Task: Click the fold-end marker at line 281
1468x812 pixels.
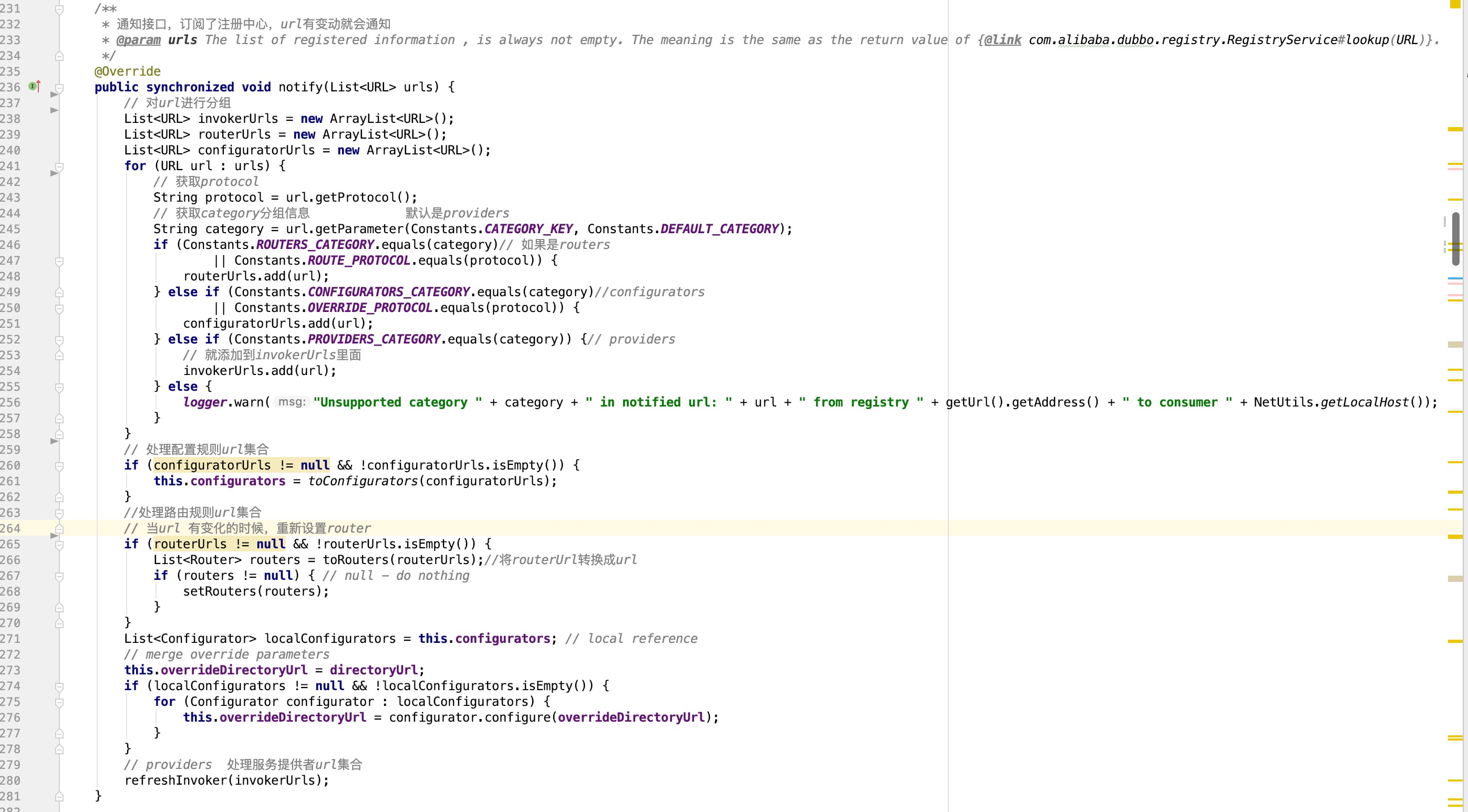Action: coord(59,796)
